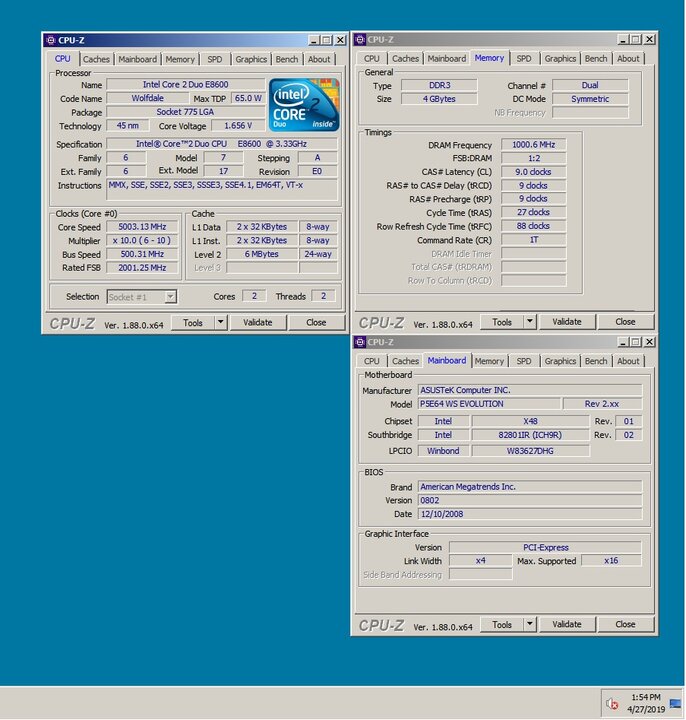Select Graphics tab in the Mainboard window
Screen dimensions: 686x720
(x=560, y=361)
